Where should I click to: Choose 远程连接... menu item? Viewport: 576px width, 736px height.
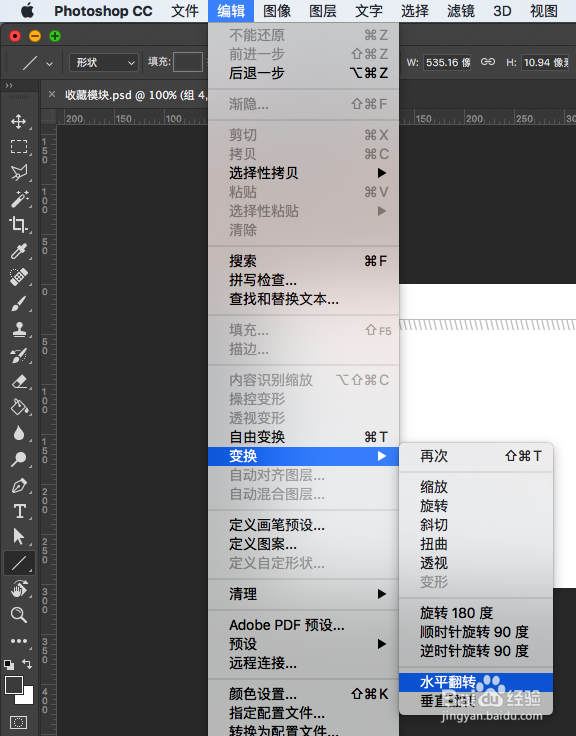pyautogui.click(x=303, y=663)
